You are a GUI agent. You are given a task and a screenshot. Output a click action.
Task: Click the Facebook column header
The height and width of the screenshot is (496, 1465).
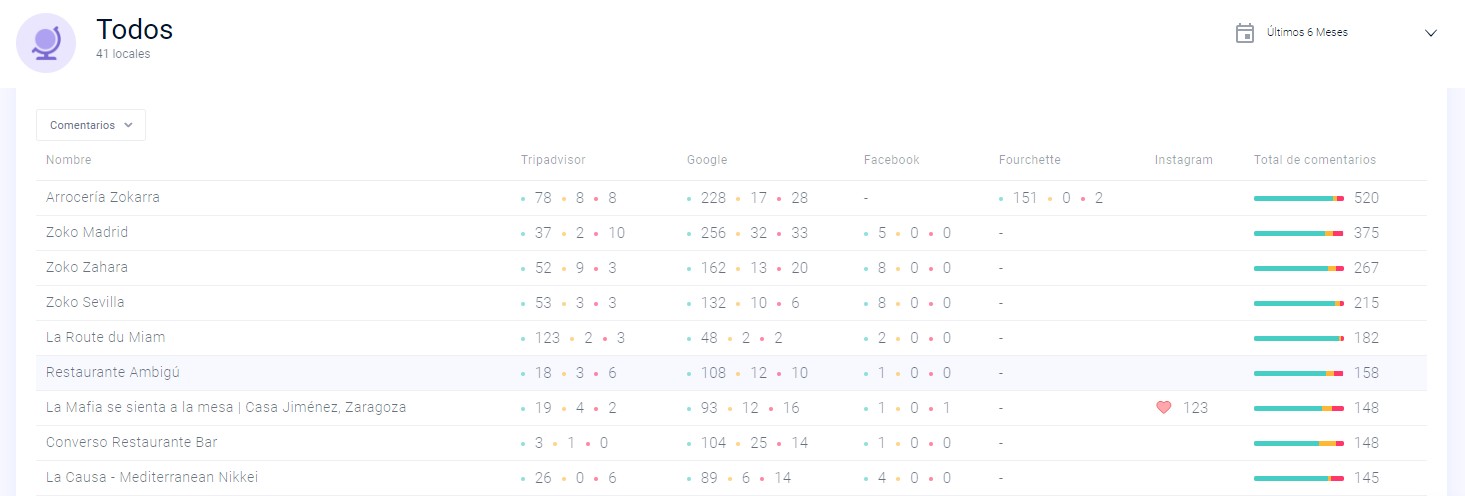pyautogui.click(x=892, y=160)
